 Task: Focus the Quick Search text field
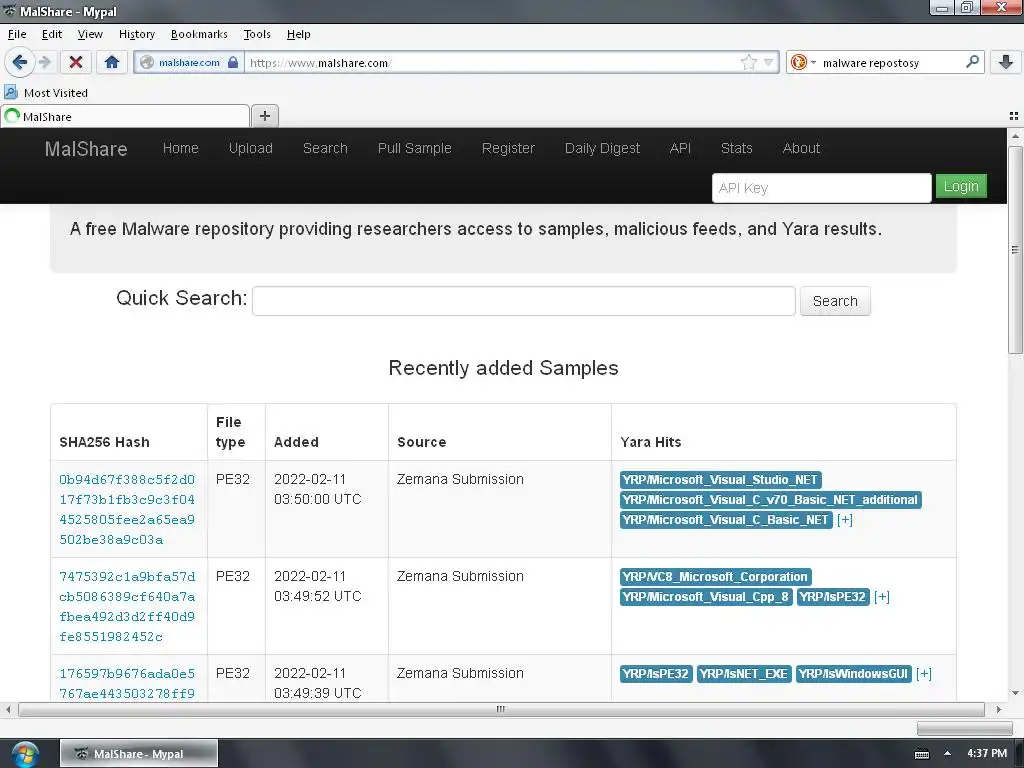pyautogui.click(x=524, y=300)
